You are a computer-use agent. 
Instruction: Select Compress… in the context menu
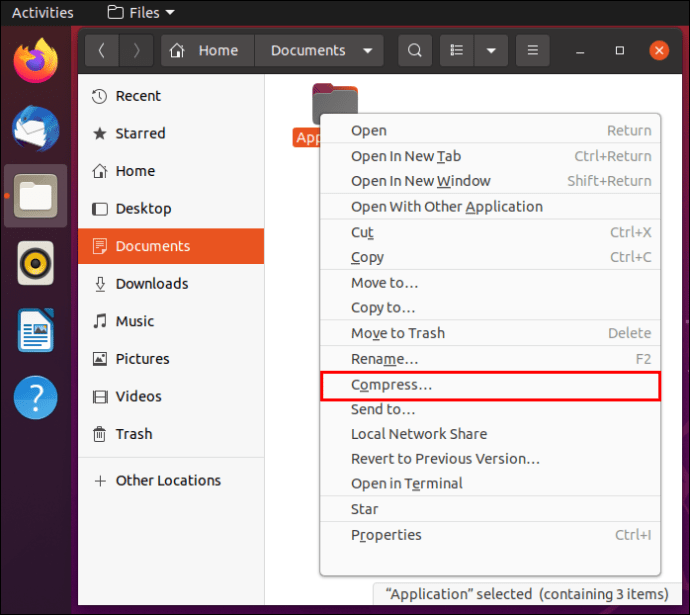point(490,385)
